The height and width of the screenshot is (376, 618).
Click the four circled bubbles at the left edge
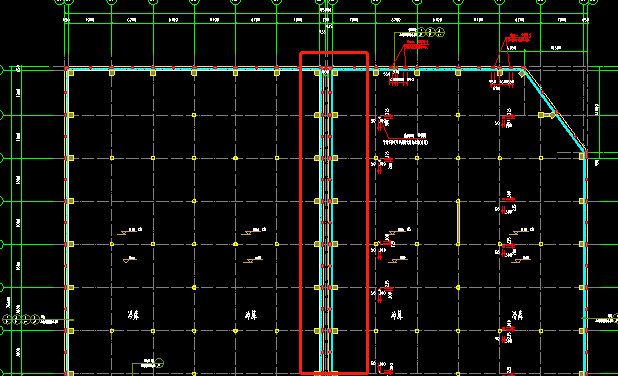tap(21, 319)
